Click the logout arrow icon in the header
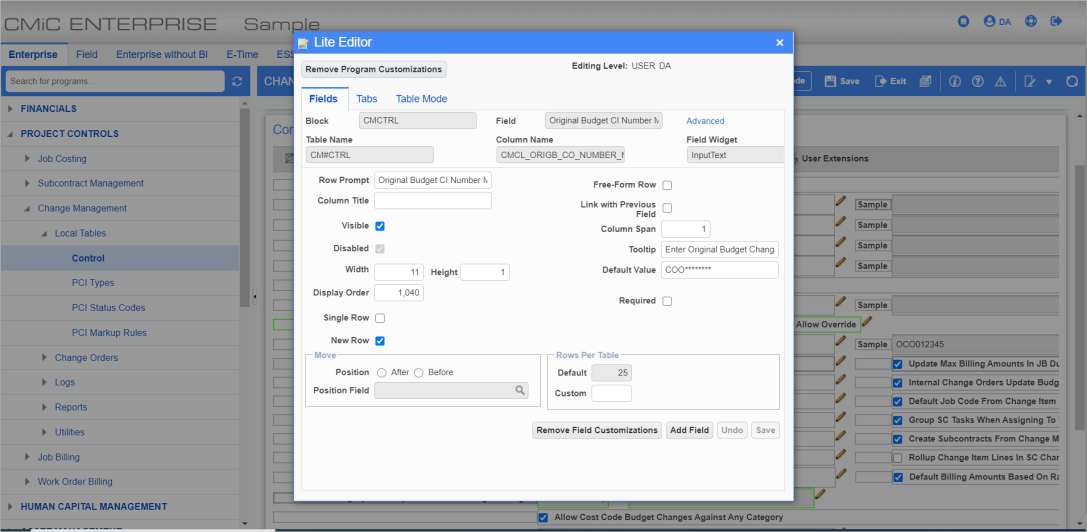The height and width of the screenshot is (532, 1087). tap(1056, 22)
